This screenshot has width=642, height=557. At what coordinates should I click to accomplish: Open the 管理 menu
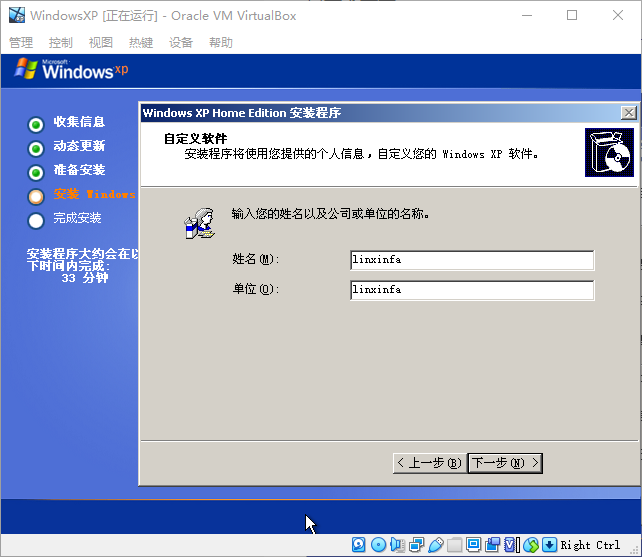pos(21,42)
